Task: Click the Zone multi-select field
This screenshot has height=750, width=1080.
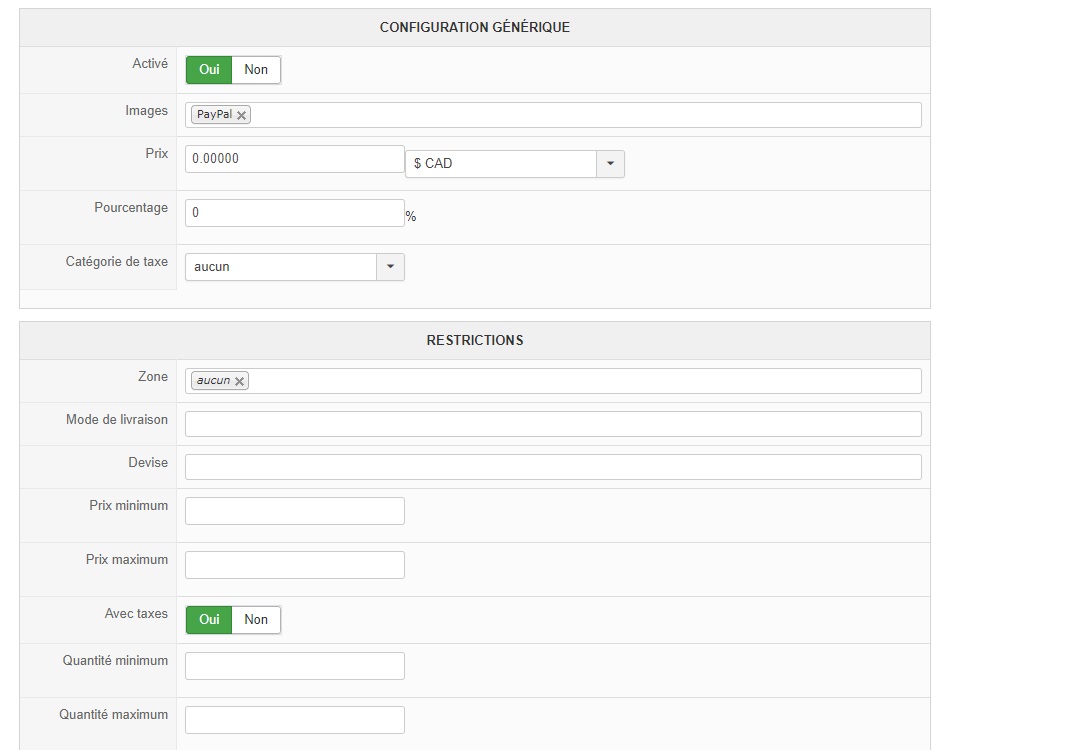Action: (580, 381)
